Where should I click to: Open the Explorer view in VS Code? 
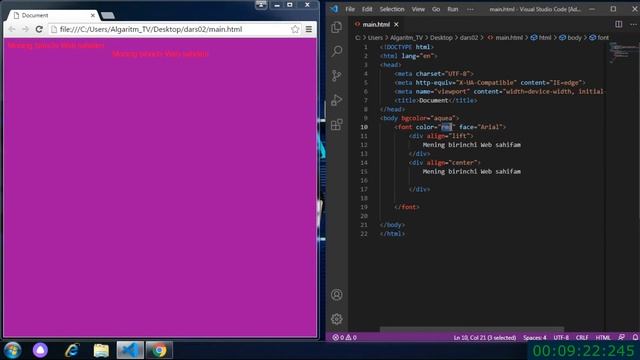point(337,27)
